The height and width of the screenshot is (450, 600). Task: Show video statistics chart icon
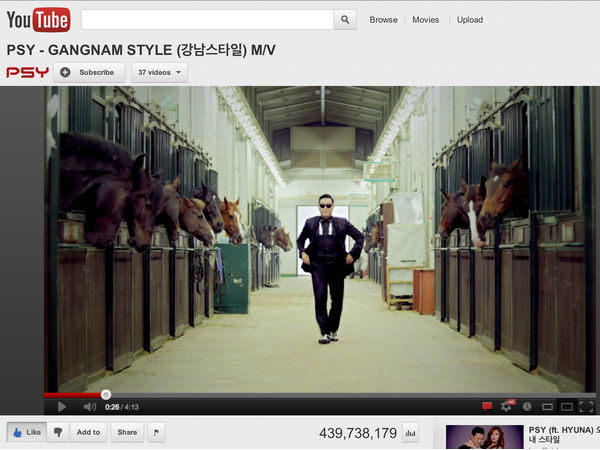tap(410, 433)
